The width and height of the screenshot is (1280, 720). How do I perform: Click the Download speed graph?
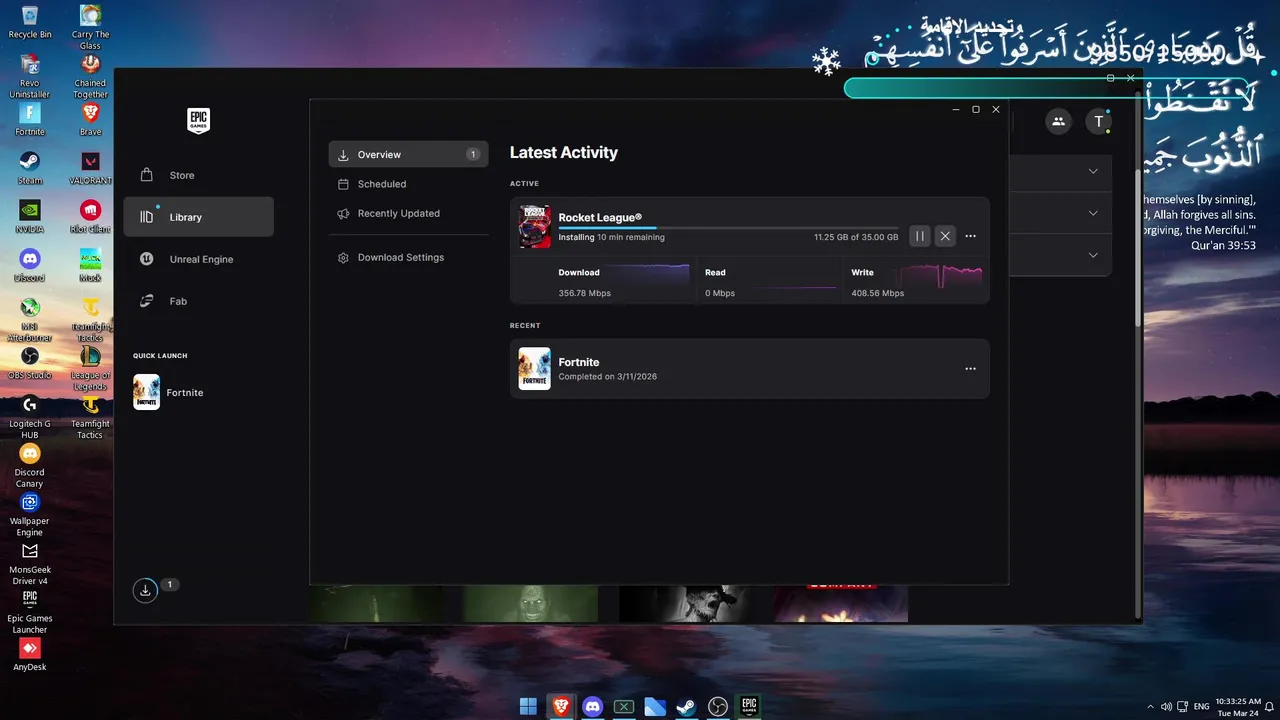pyautogui.click(x=648, y=275)
